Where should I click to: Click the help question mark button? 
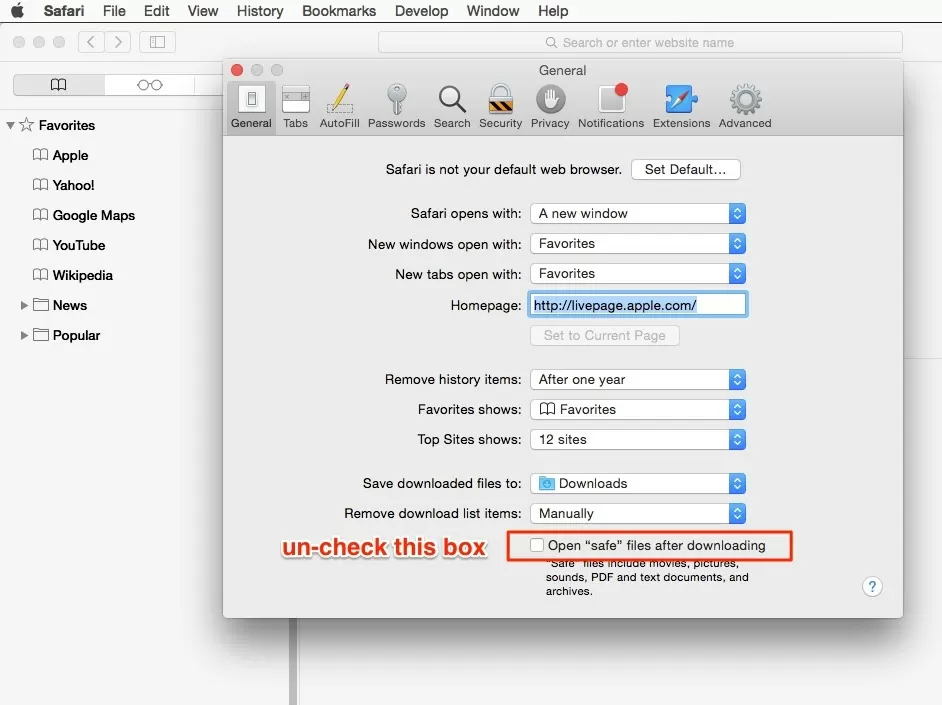click(x=872, y=587)
